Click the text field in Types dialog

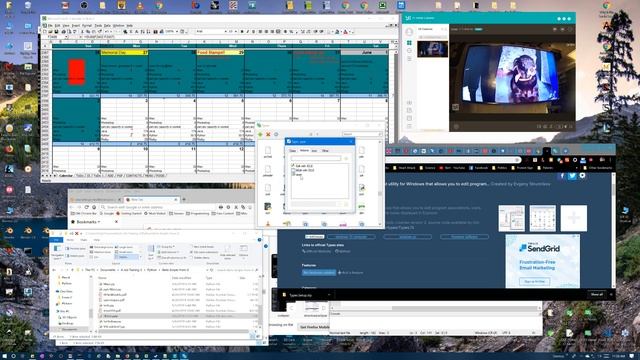pyautogui.click(x=316, y=158)
